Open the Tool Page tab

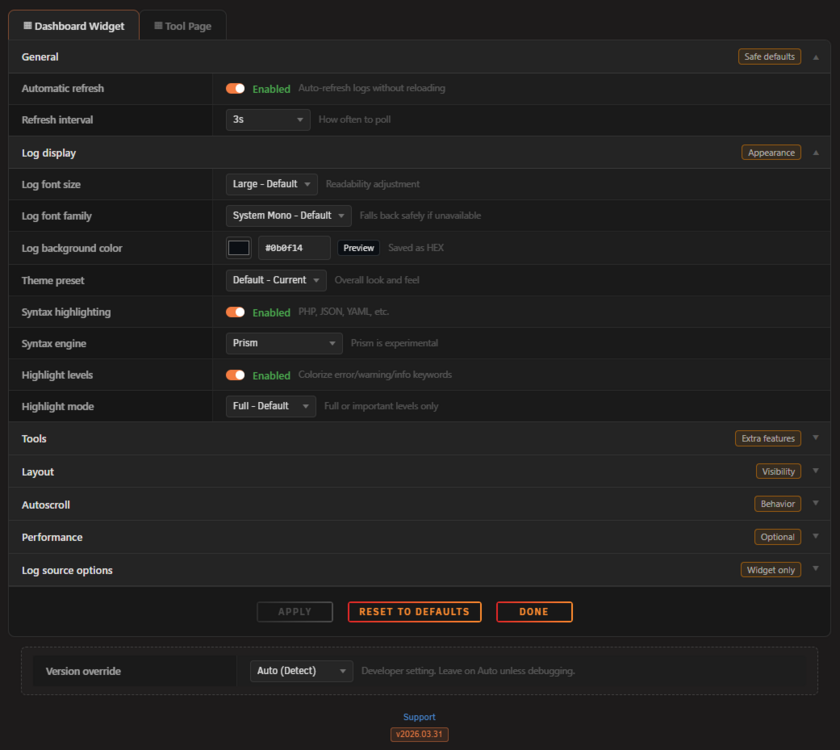pos(183,26)
